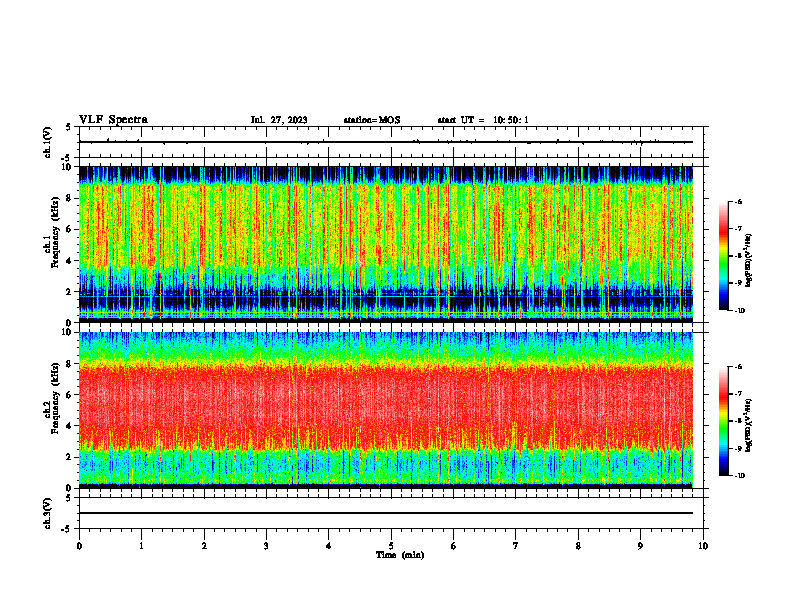The width and height of the screenshot is (792, 612).
Task: Click the "-6" label on ch.1 color scale
Action: [738, 201]
